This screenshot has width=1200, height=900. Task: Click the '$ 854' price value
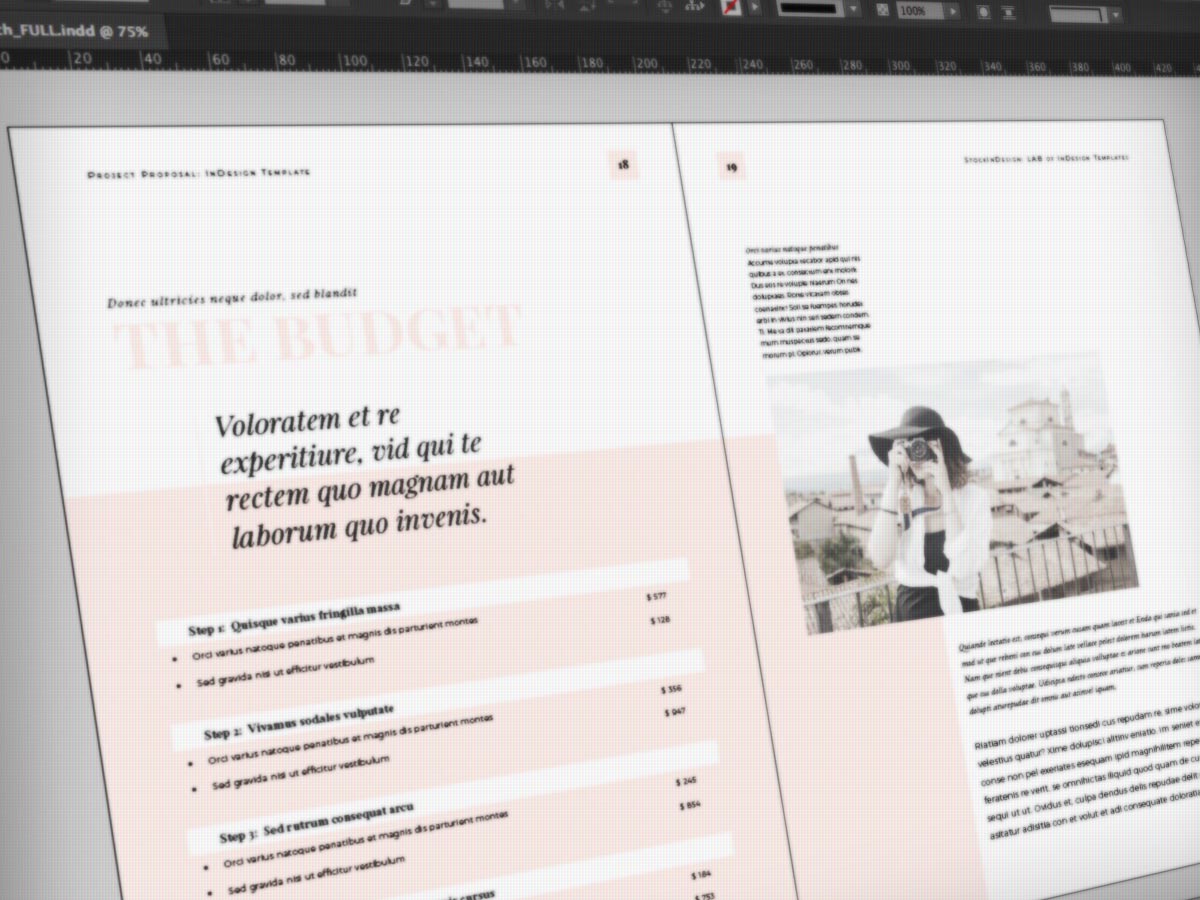[690, 804]
